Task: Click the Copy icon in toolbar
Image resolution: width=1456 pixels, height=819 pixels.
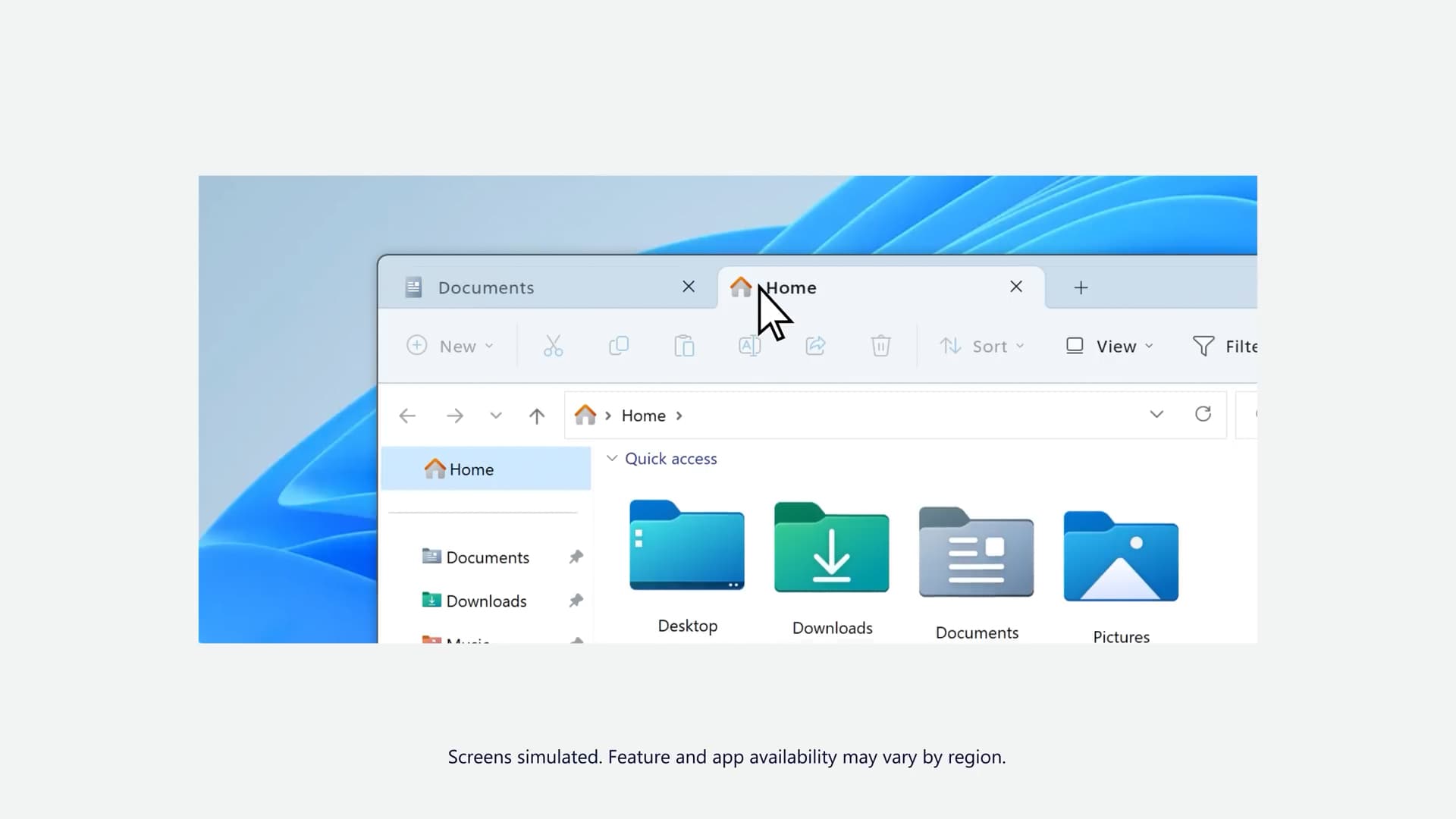Action: coord(619,346)
